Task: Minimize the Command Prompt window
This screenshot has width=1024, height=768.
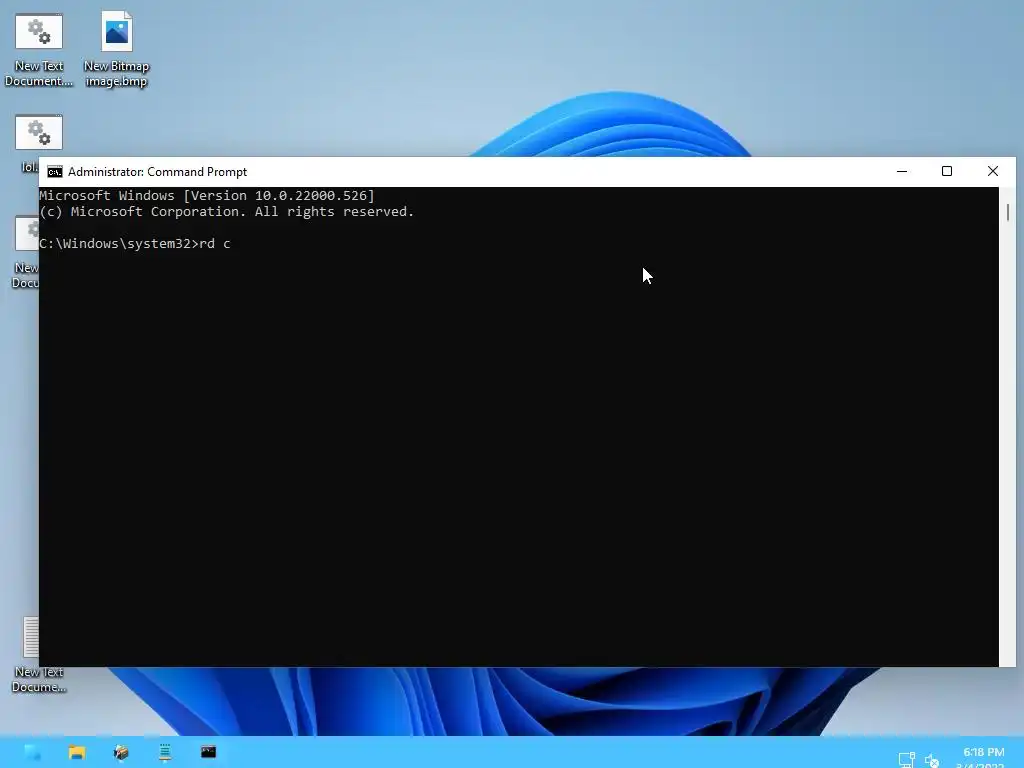Action: click(x=902, y=171)
